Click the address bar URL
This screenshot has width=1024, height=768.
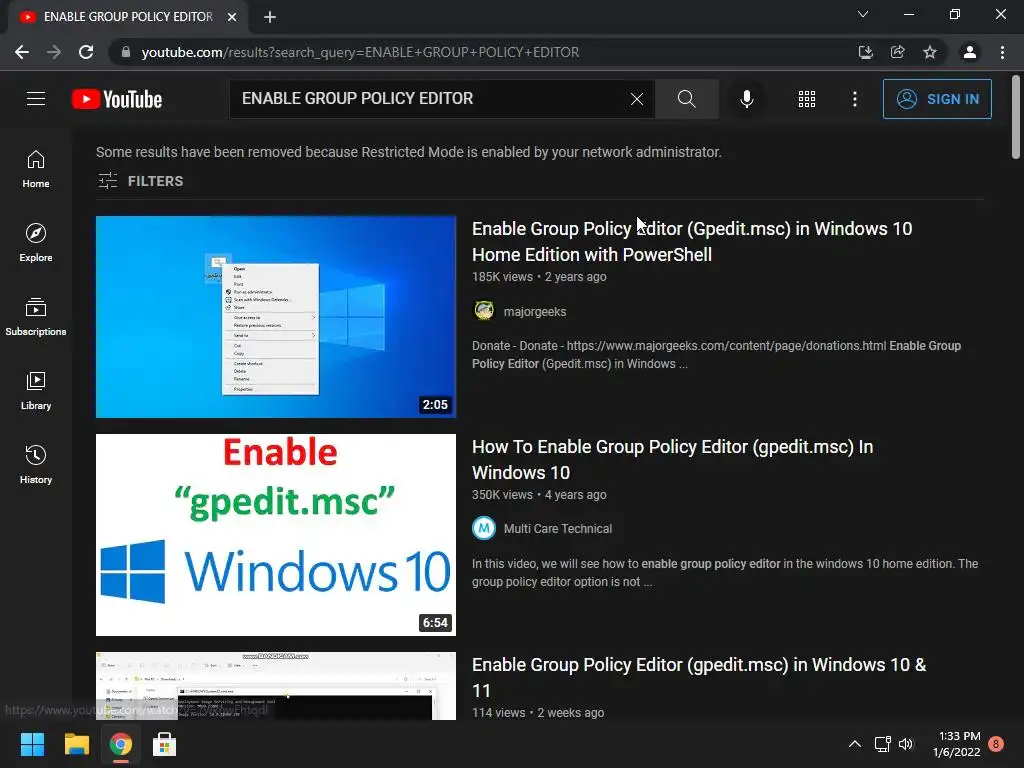pos(360,52)
